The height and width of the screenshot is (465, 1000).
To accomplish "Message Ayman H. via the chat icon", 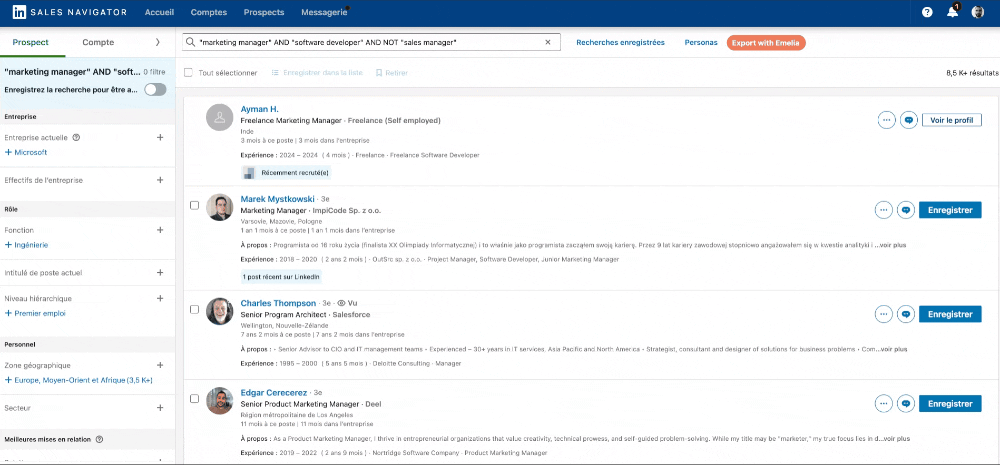I will pos(909,120).
